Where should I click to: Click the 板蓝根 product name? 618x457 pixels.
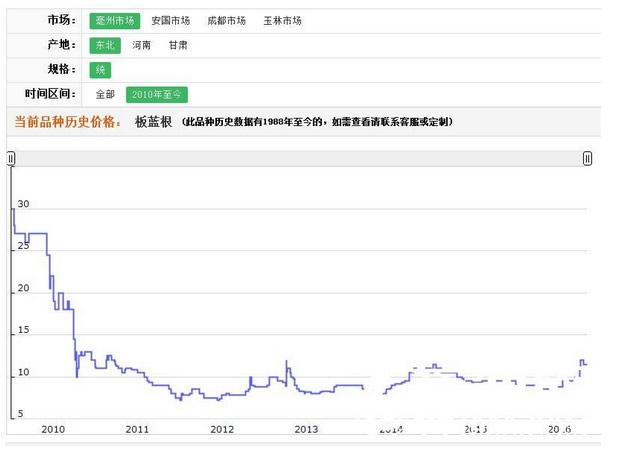(154, 121)
